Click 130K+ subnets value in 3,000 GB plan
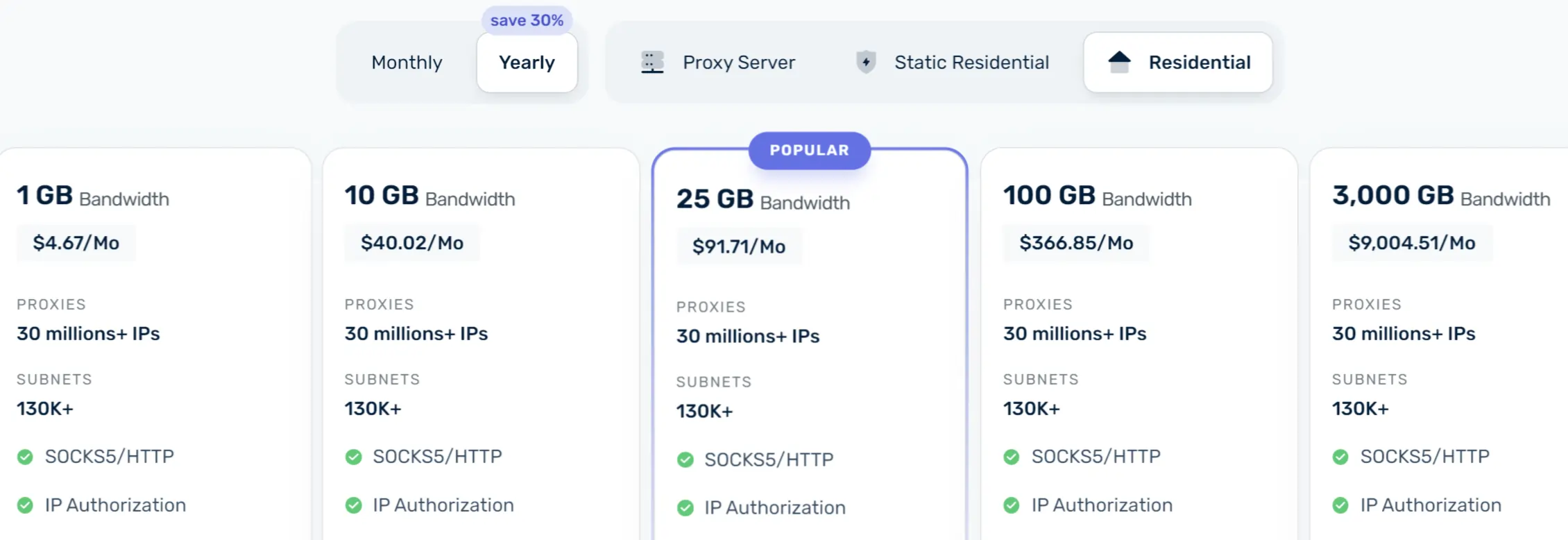1568x540 pixels. (x=1361, y=409)
